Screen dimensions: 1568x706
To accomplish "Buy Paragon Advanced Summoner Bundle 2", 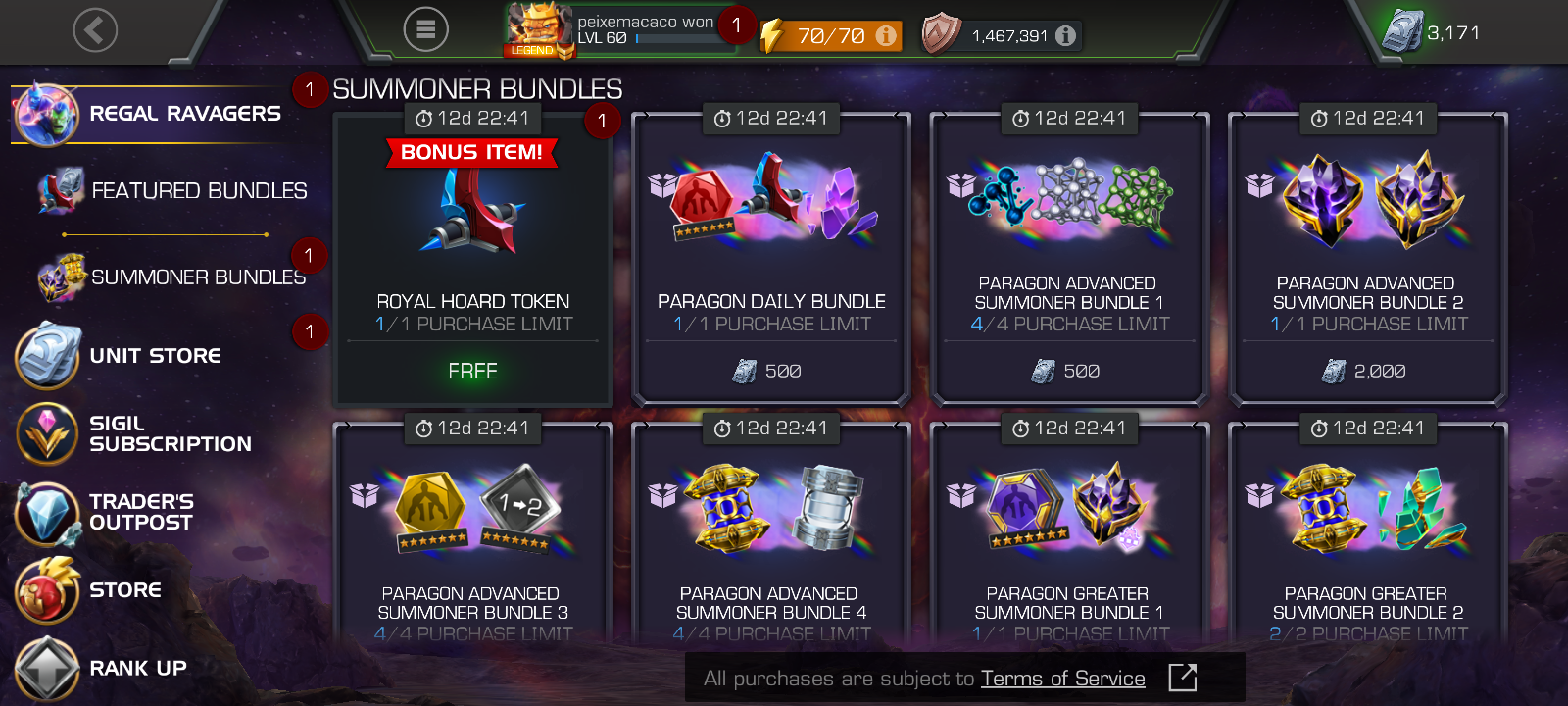I will (x=1368, y=372).
